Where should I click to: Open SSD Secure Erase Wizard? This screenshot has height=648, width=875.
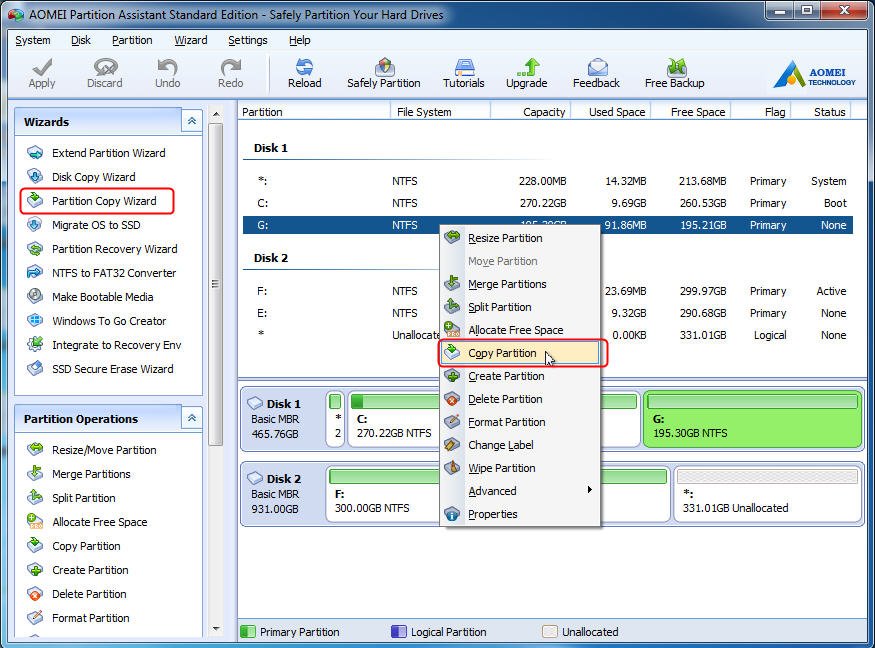[x=100, y=369]
